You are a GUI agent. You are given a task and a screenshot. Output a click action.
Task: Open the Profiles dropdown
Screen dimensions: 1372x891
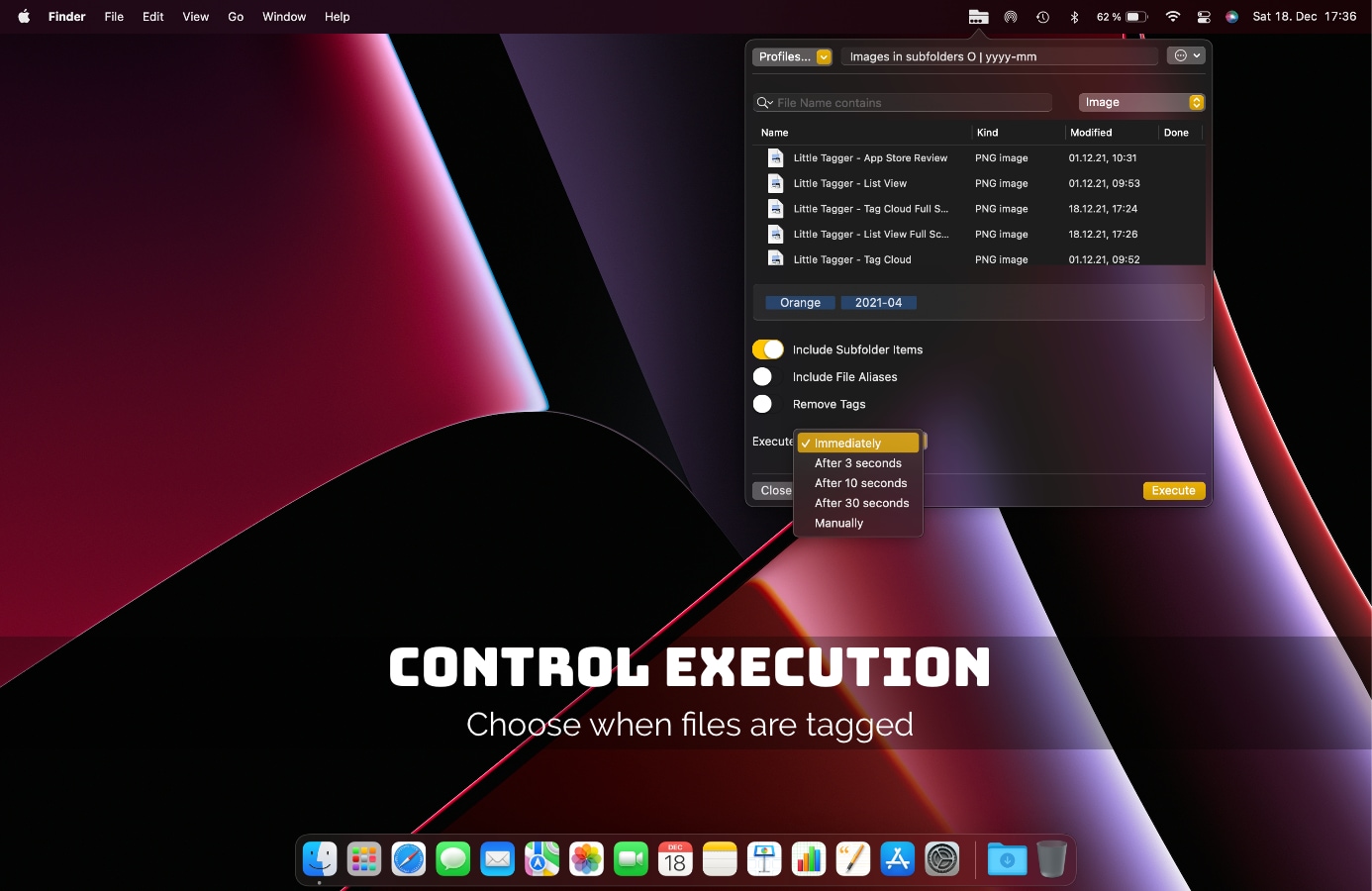tap(792, 56)
